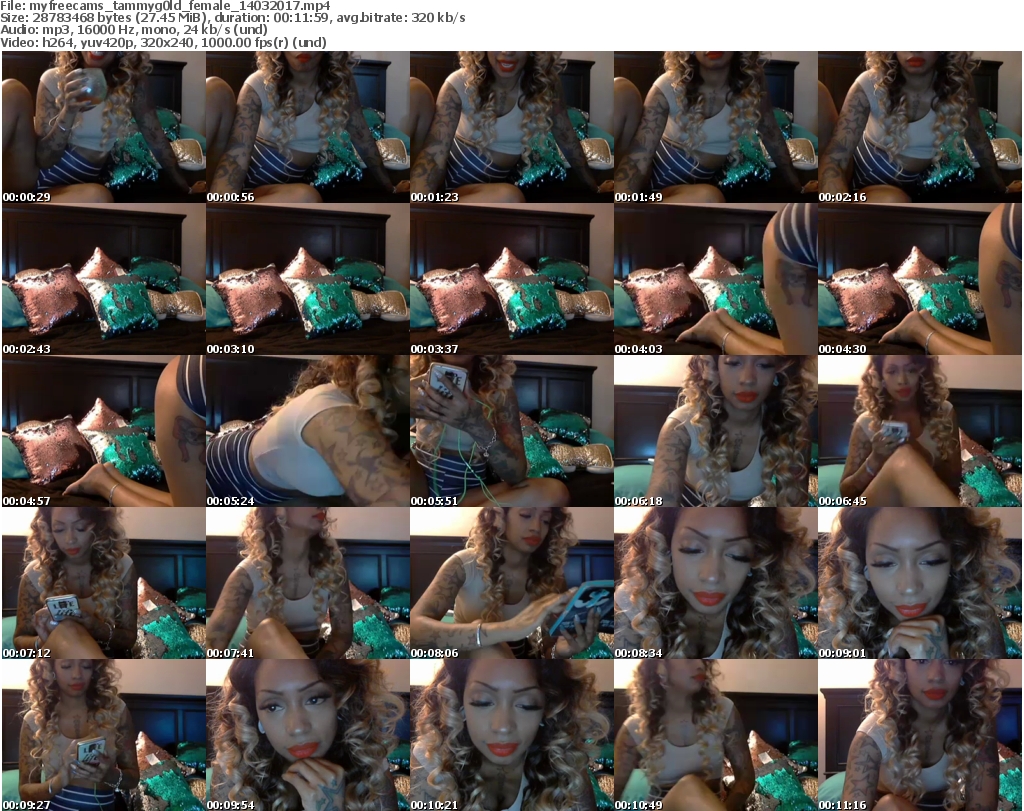Click the thumbnail marked 00:01:49
Viewport: 1024px width, 811px height.
pos(716,127)
